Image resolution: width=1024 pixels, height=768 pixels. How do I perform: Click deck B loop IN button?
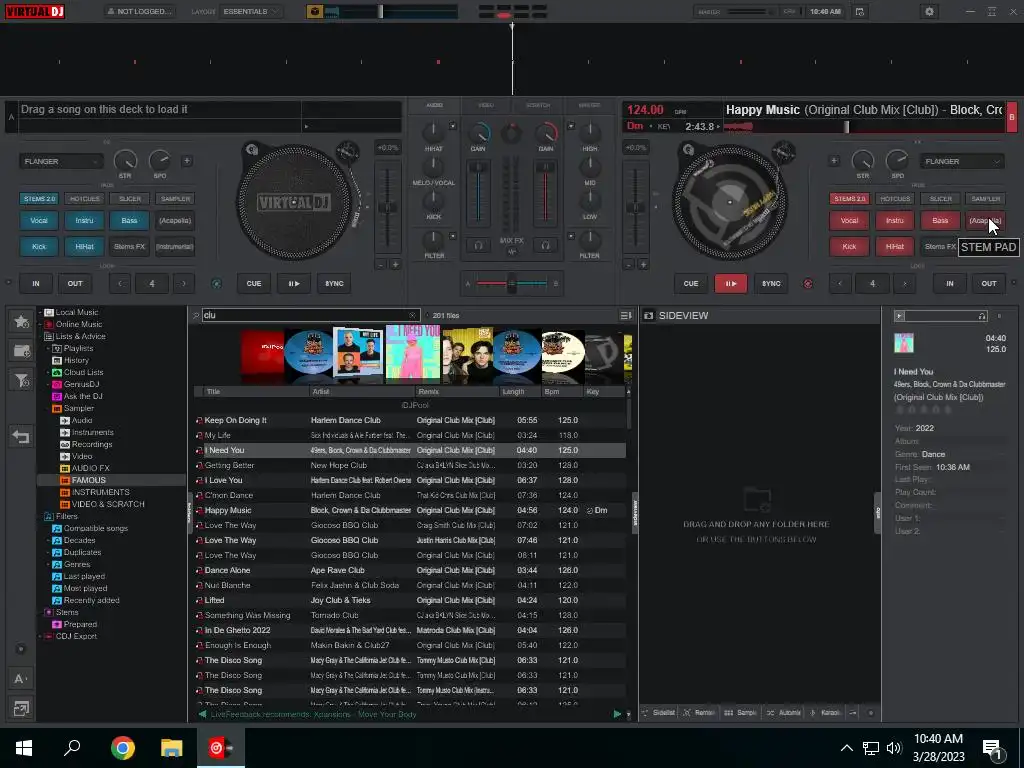(x=950, y=283)
